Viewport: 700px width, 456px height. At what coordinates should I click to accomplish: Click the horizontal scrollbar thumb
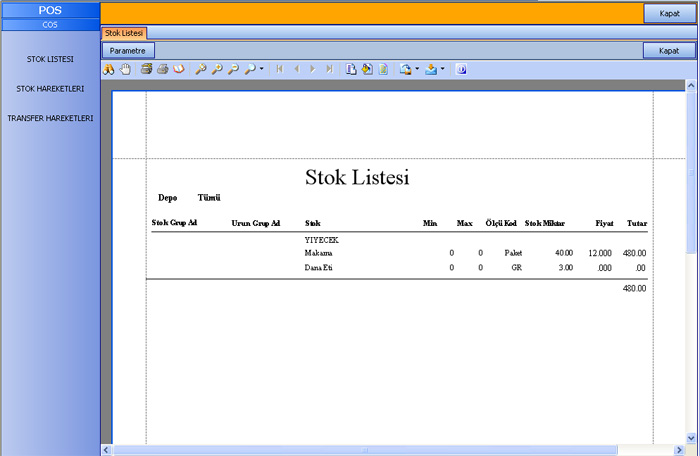[x=365, y=450]
